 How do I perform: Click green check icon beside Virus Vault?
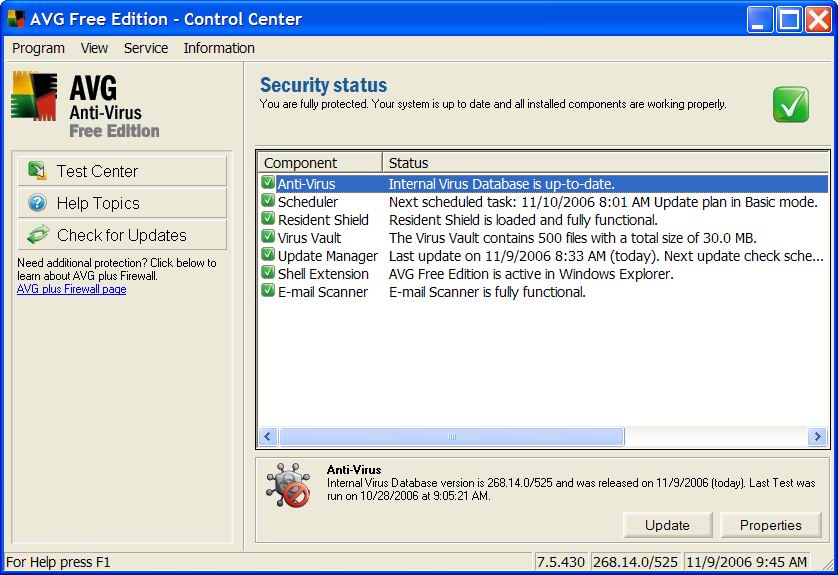[x=268, y=237]
